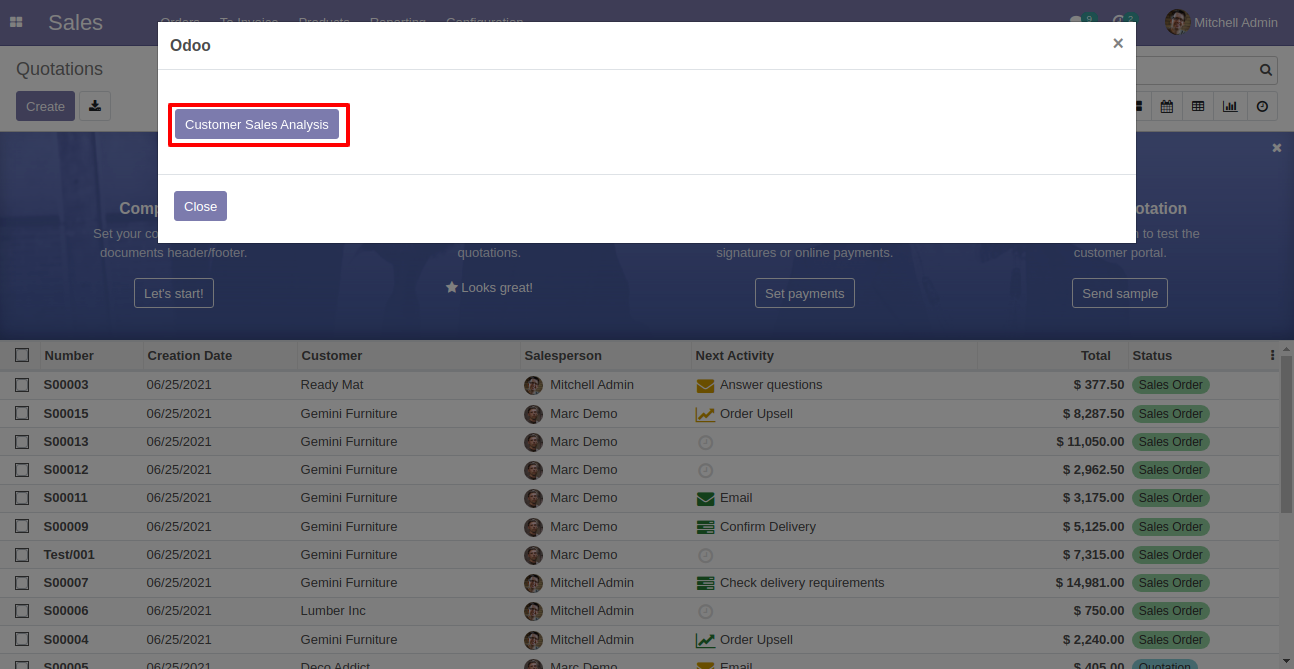Click the delivery requirements icon for S00007
Image resolution: width=1294 pixels, height=669 pixels.
706,583
